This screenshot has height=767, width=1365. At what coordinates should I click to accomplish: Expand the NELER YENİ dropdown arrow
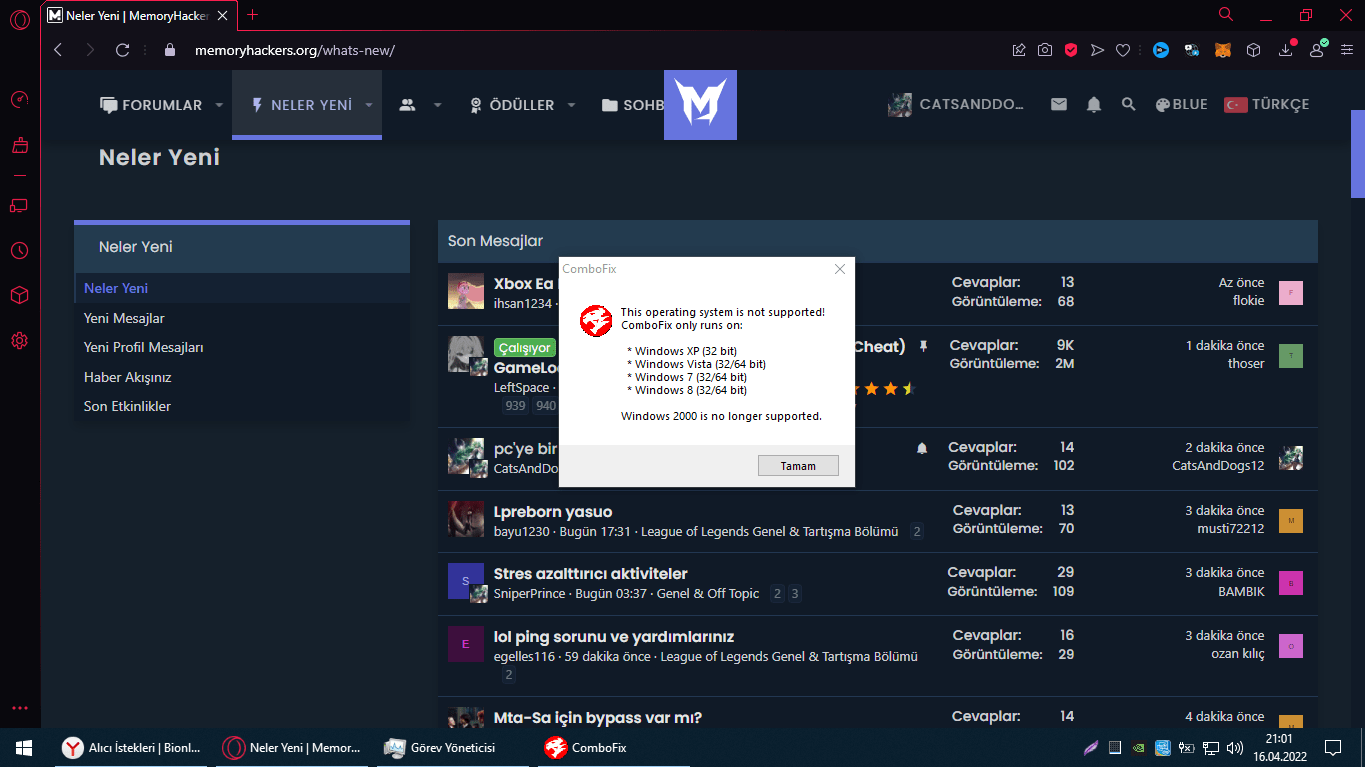point(368,105)
